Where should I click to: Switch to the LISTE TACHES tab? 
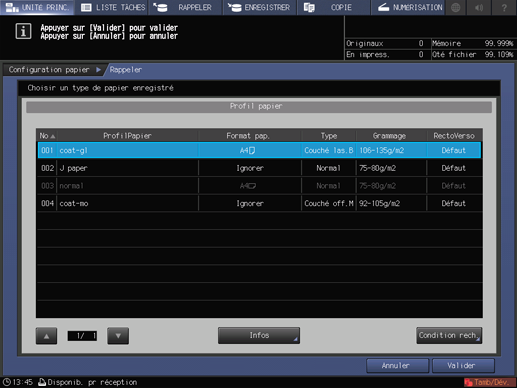(x=113, y=7)
